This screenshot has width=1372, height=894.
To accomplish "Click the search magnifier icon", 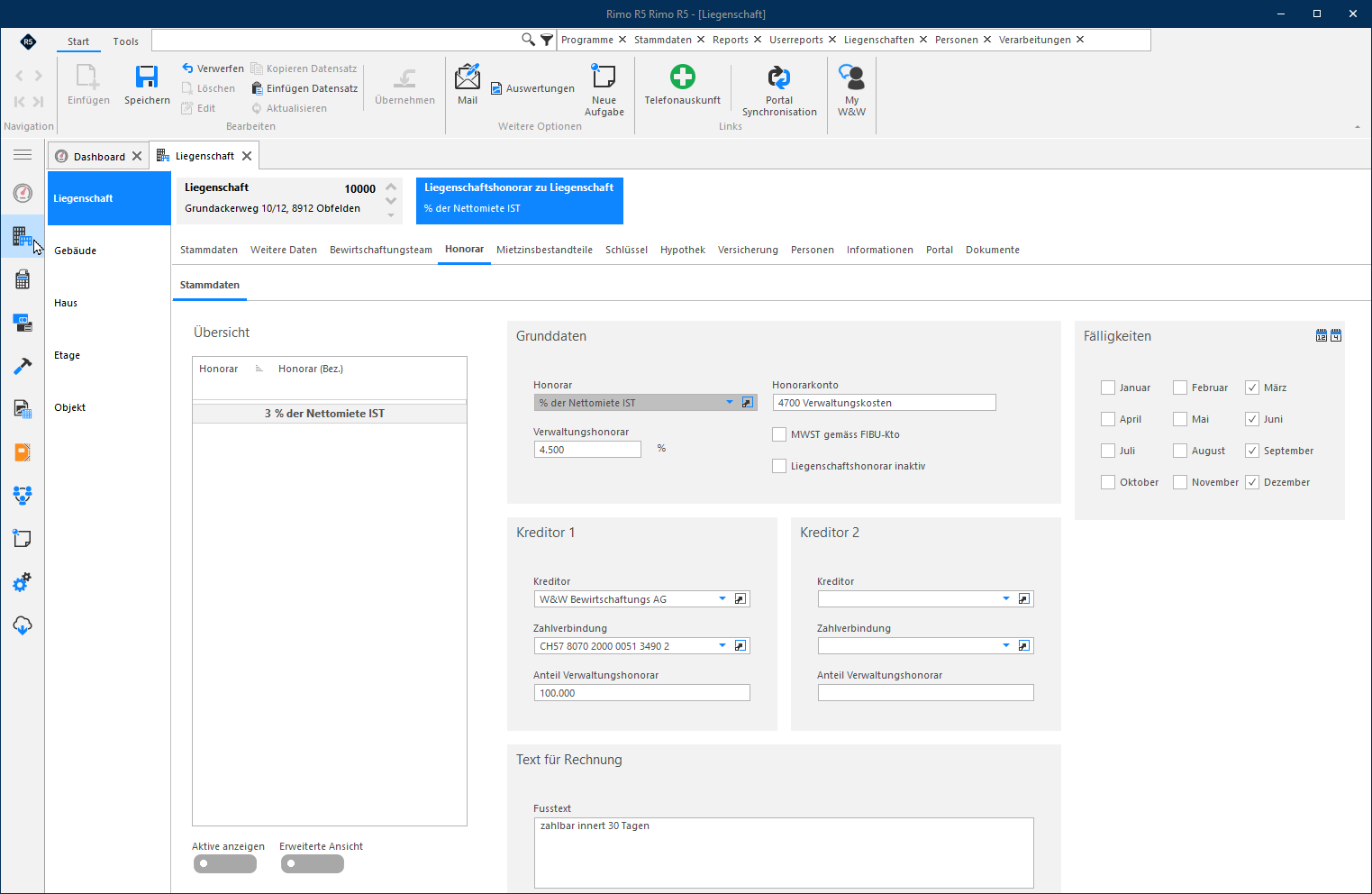I will click(x=529, y=40).
